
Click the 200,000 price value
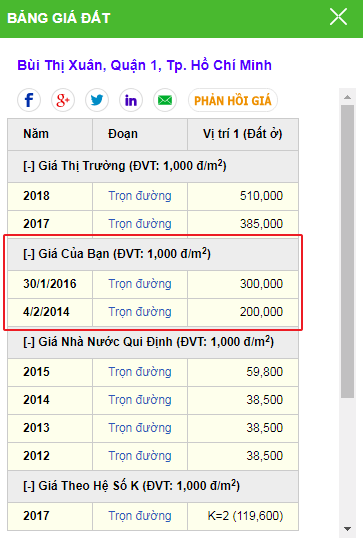click(261, 312)
